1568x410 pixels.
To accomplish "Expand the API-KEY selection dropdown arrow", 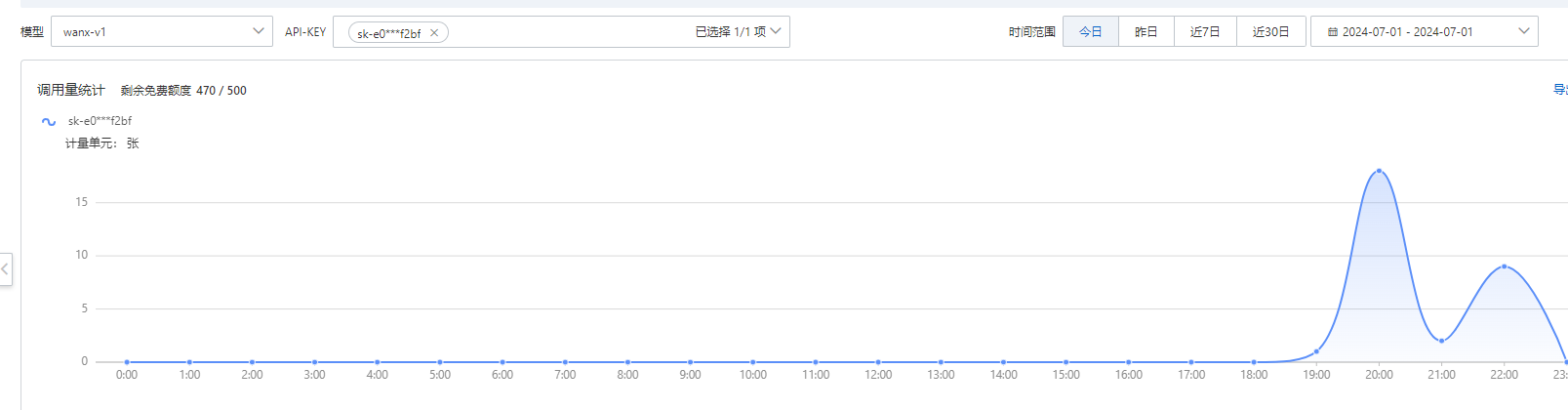I will pos(776,31).
